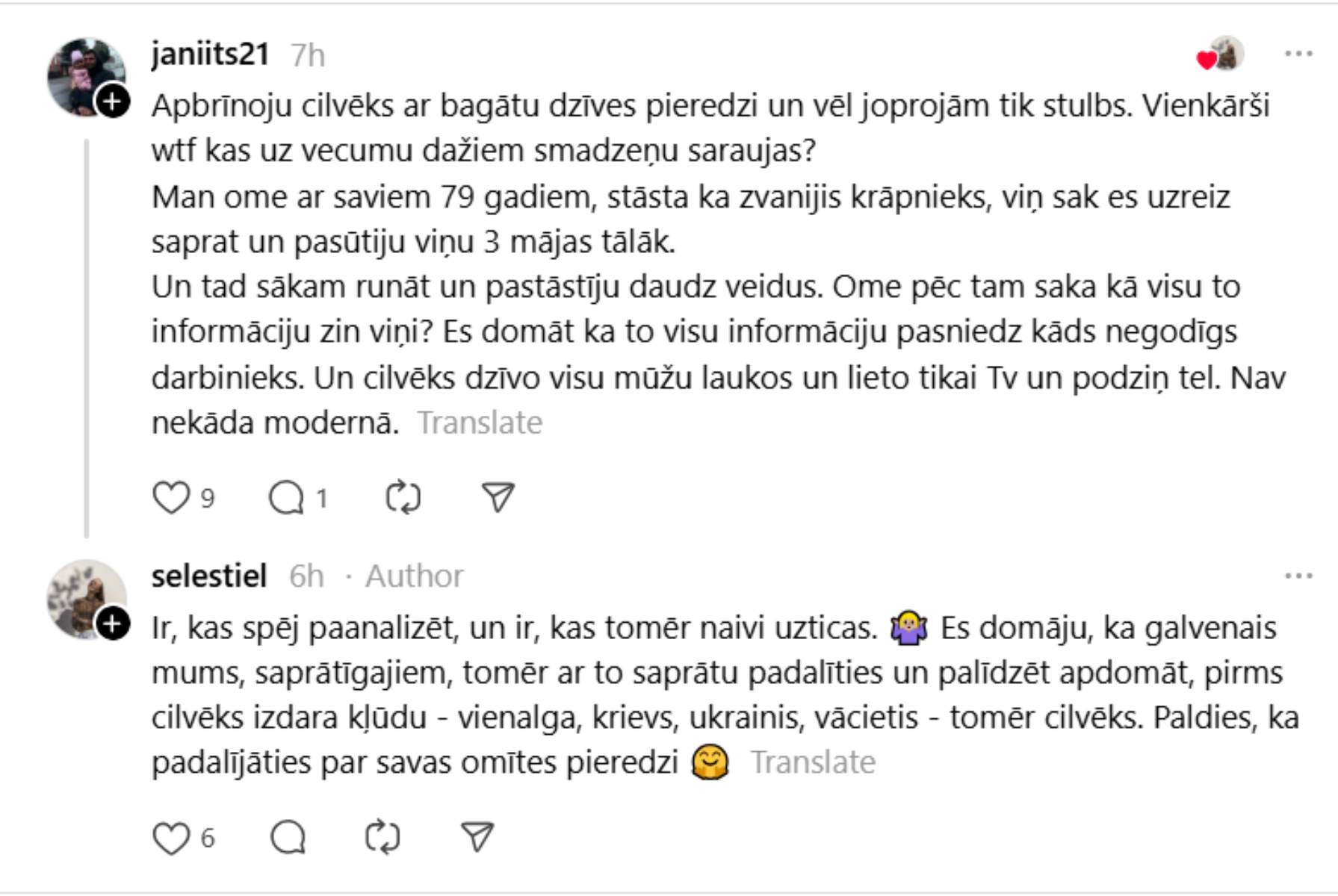Share janiits21's comment via send icon
1338x896 pixels.
point(498,497)
